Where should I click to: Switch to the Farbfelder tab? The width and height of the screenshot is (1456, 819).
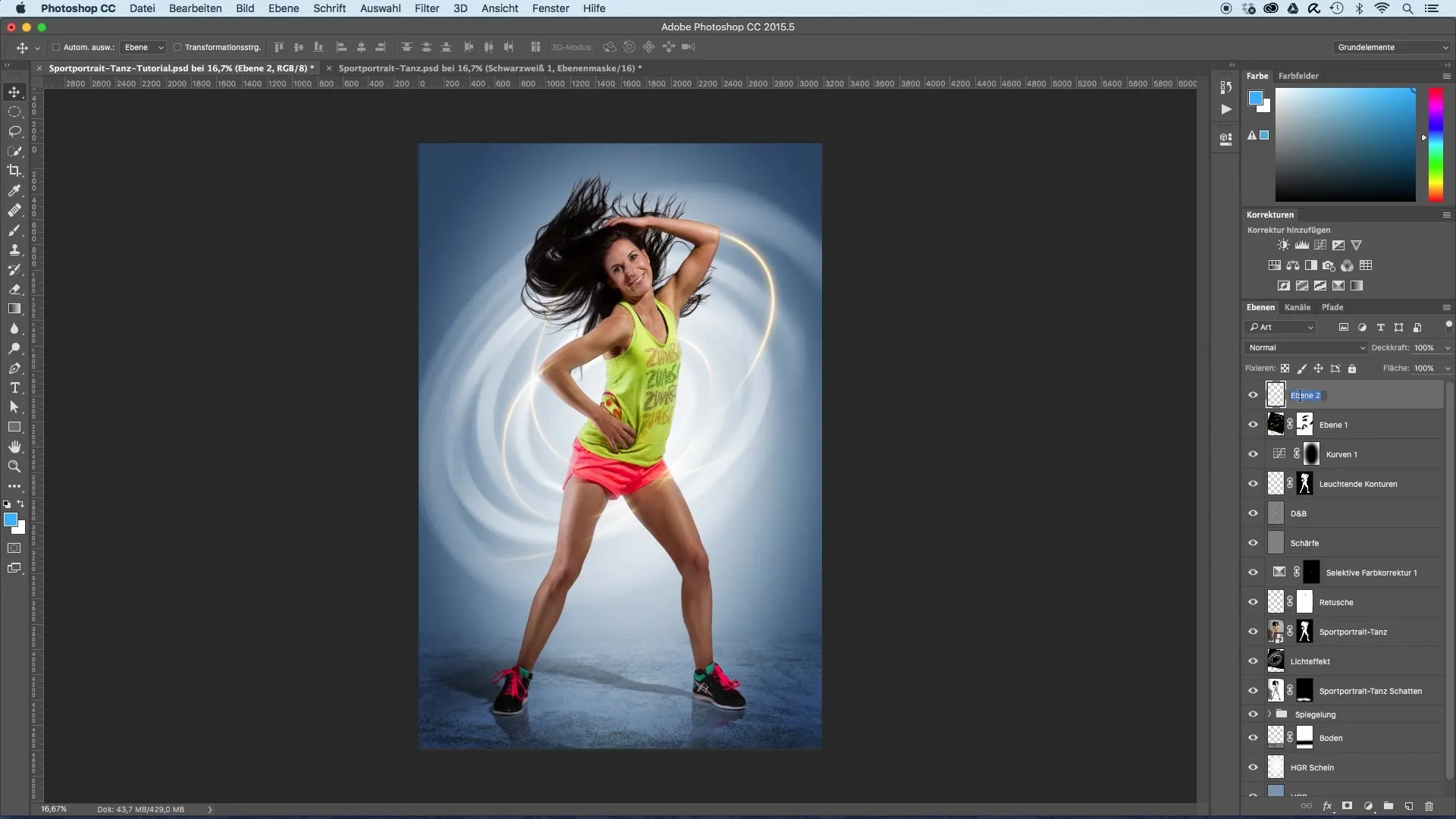[1298, 76]
